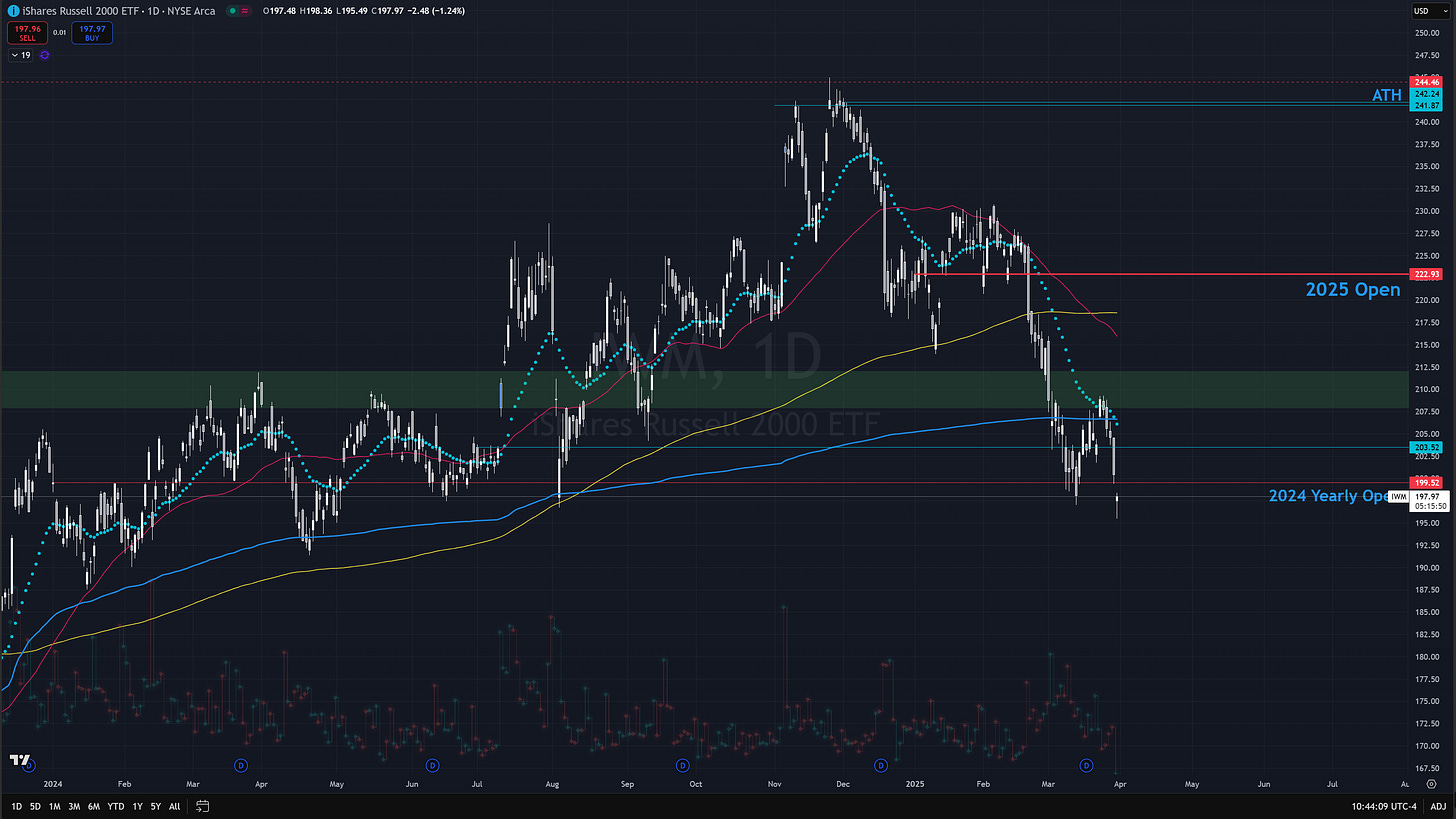
Task: Click the 242.24 teal price label
Action: [x=1427, y=93]
